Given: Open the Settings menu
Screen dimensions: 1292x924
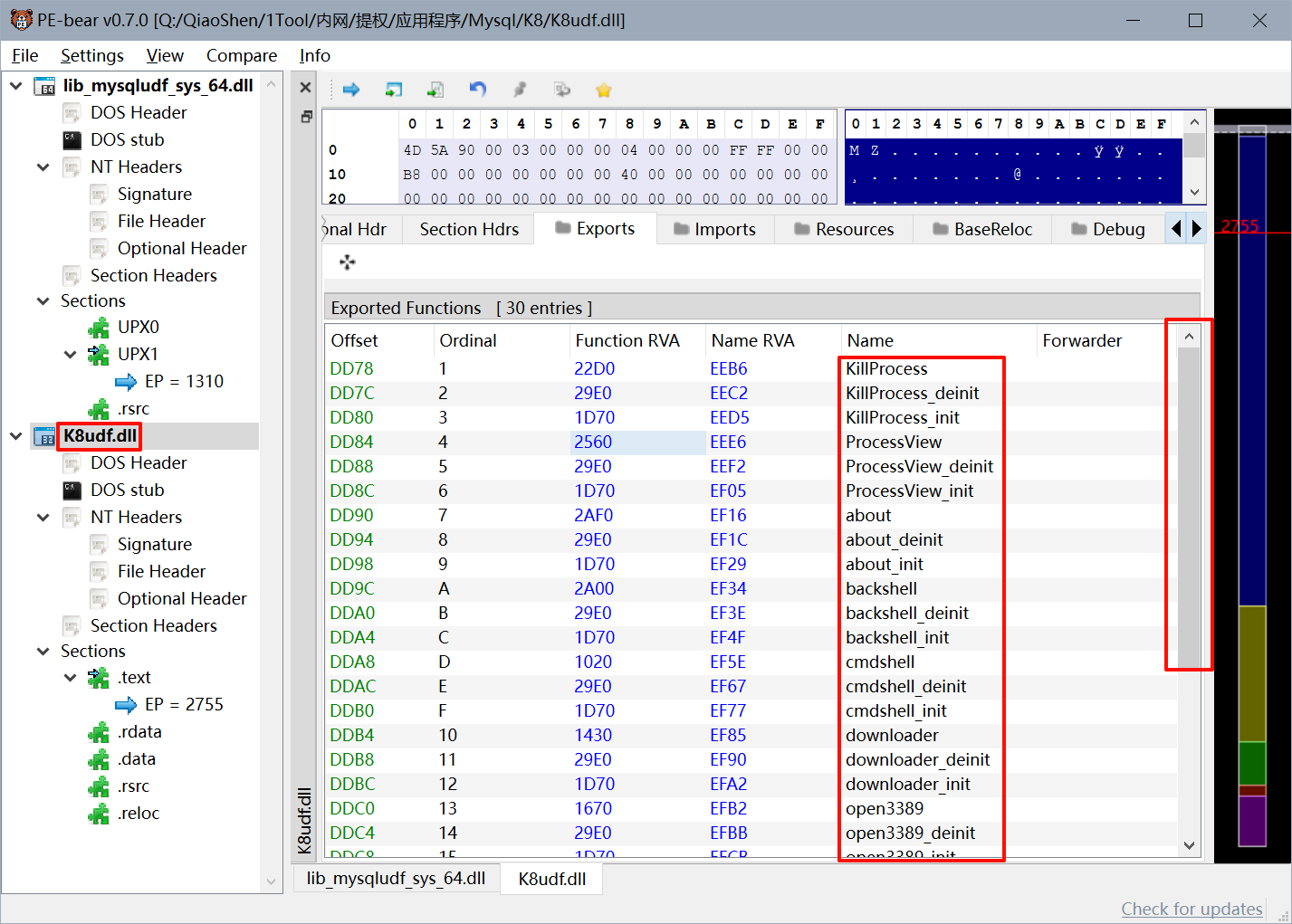Looking at the screenshot, I should tap(91, 56).
